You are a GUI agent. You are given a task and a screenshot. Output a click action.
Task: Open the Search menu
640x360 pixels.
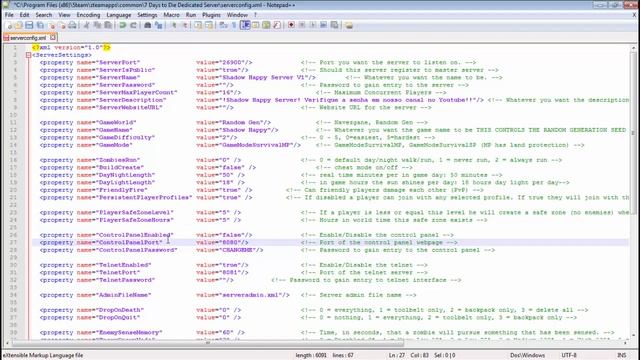tap(44, 15)
